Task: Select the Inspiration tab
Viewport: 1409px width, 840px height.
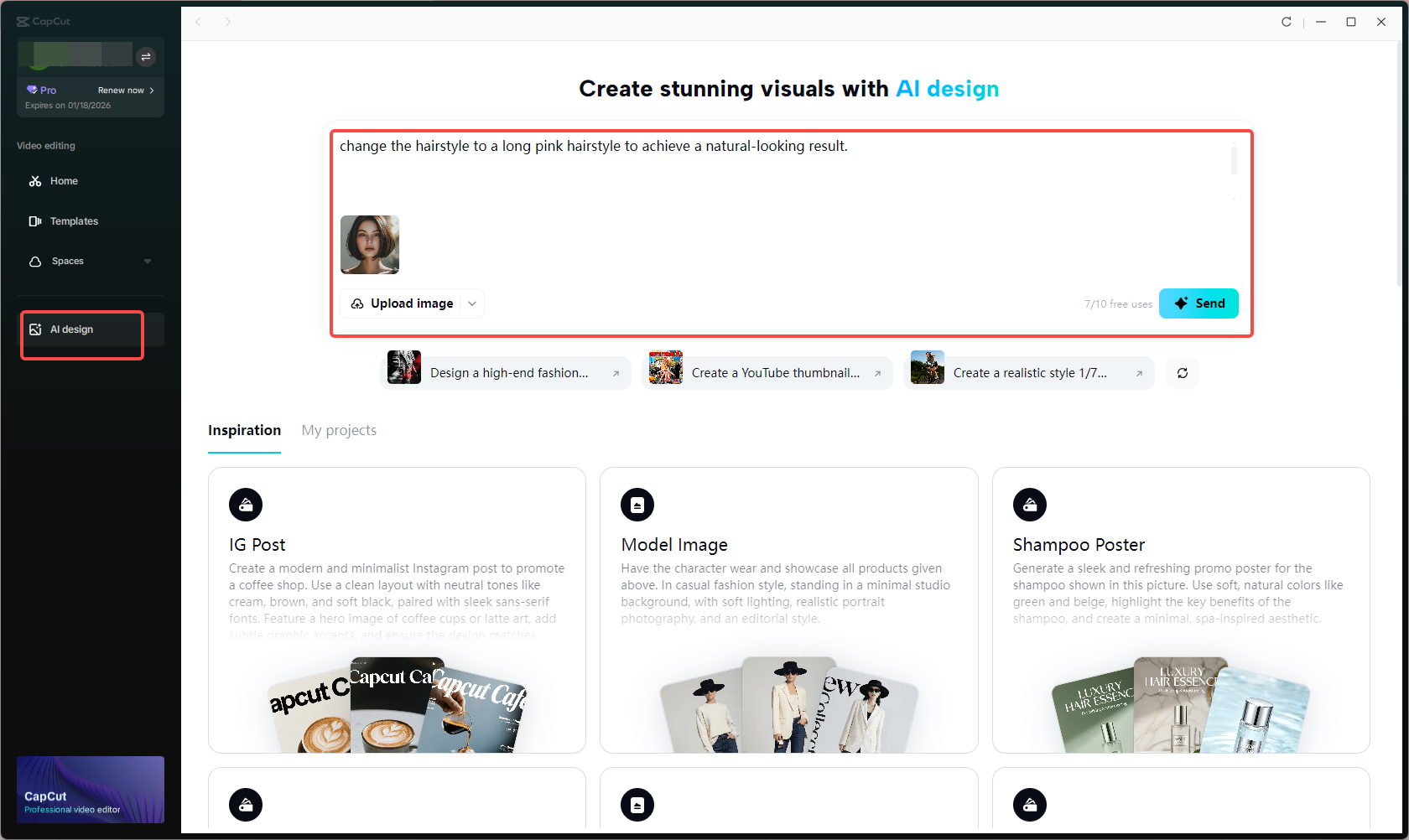Action: [244, 430]
